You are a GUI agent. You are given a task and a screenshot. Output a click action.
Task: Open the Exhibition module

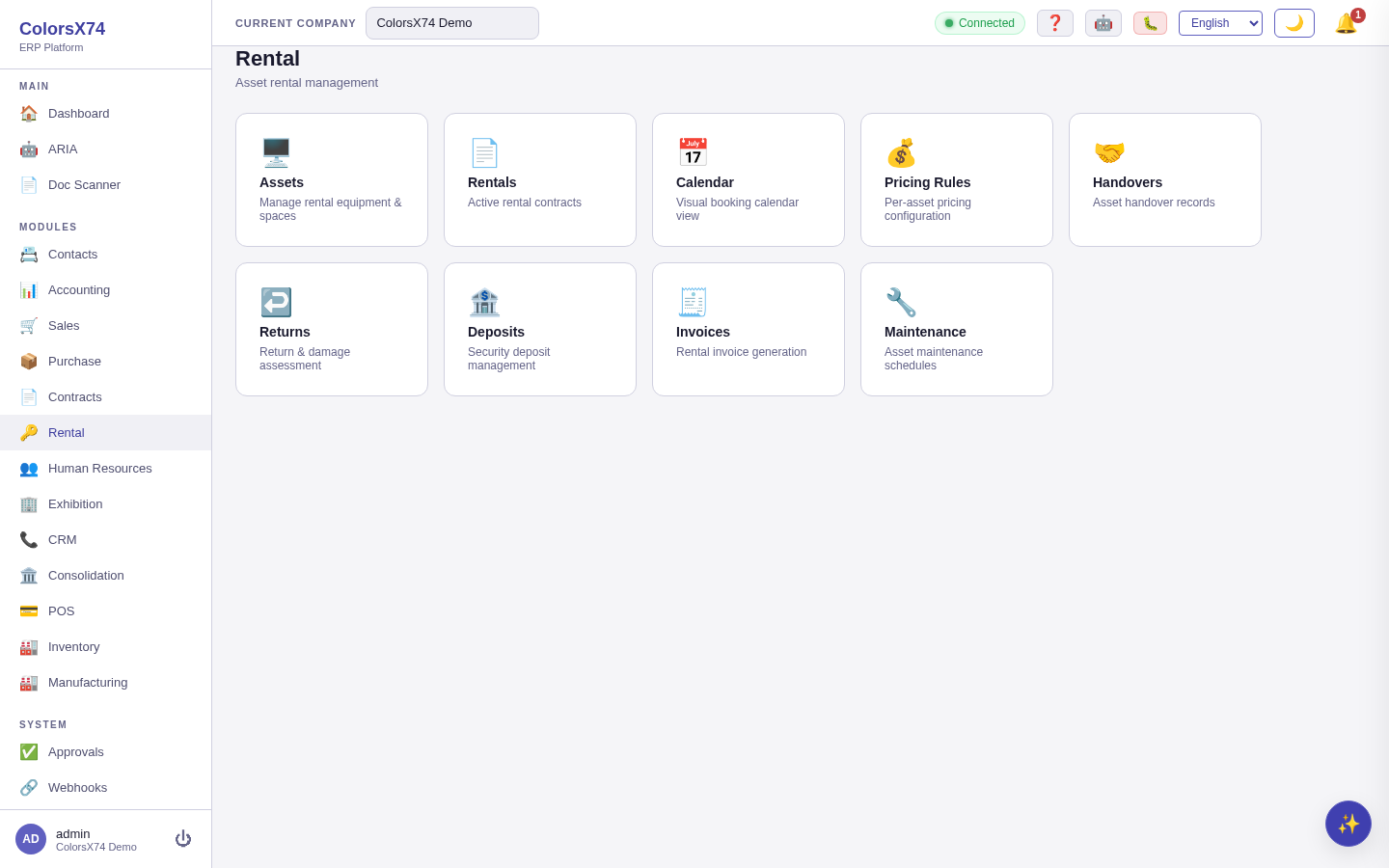point(106,503)
